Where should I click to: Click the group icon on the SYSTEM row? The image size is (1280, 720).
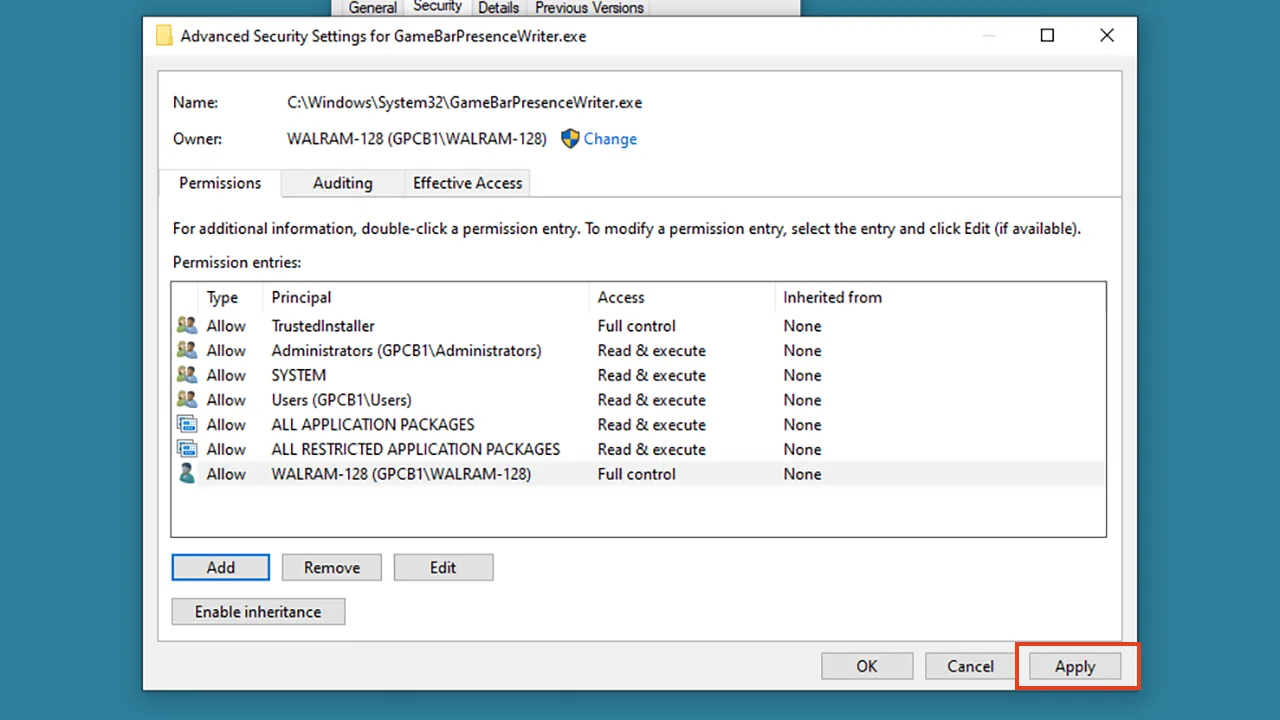pos(187,375)
